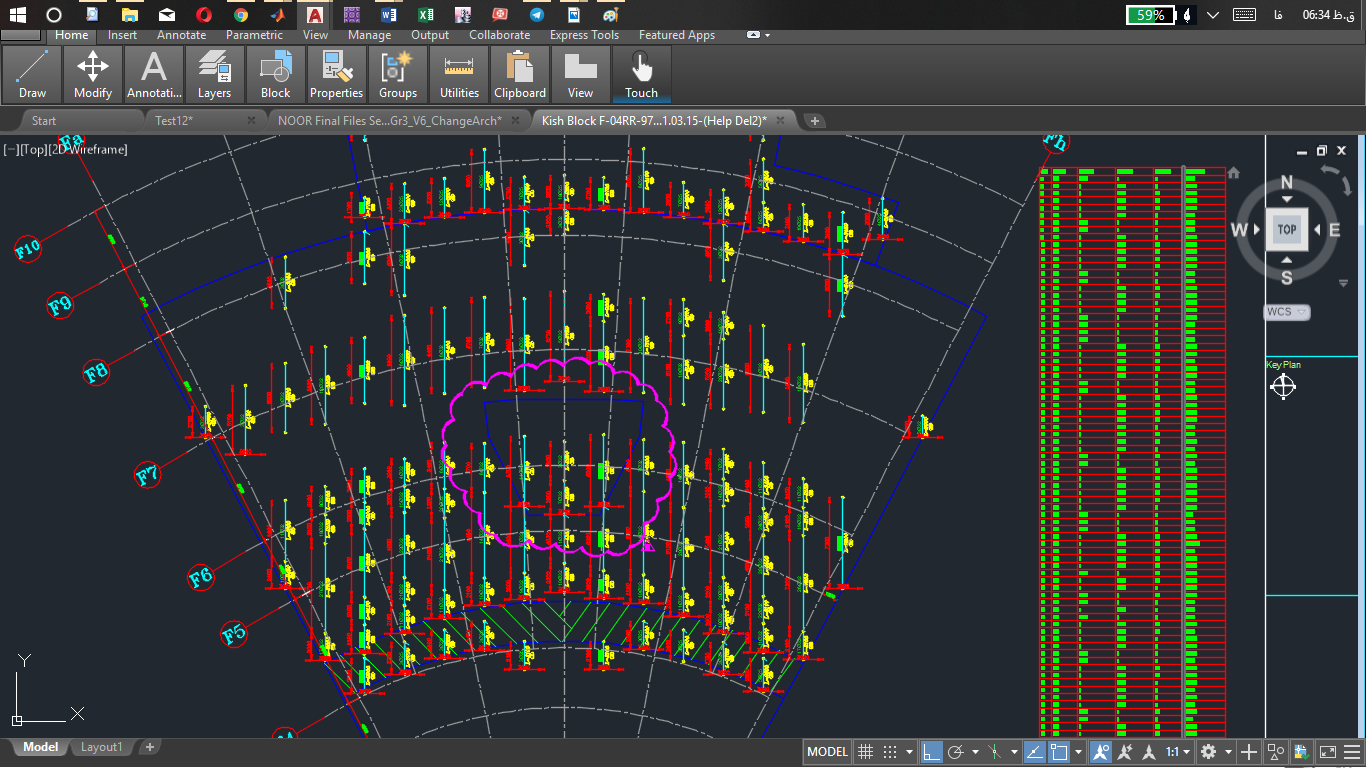The image size is (1366, 768).
Task: Open the Layers panel
Action: [214, 74]
